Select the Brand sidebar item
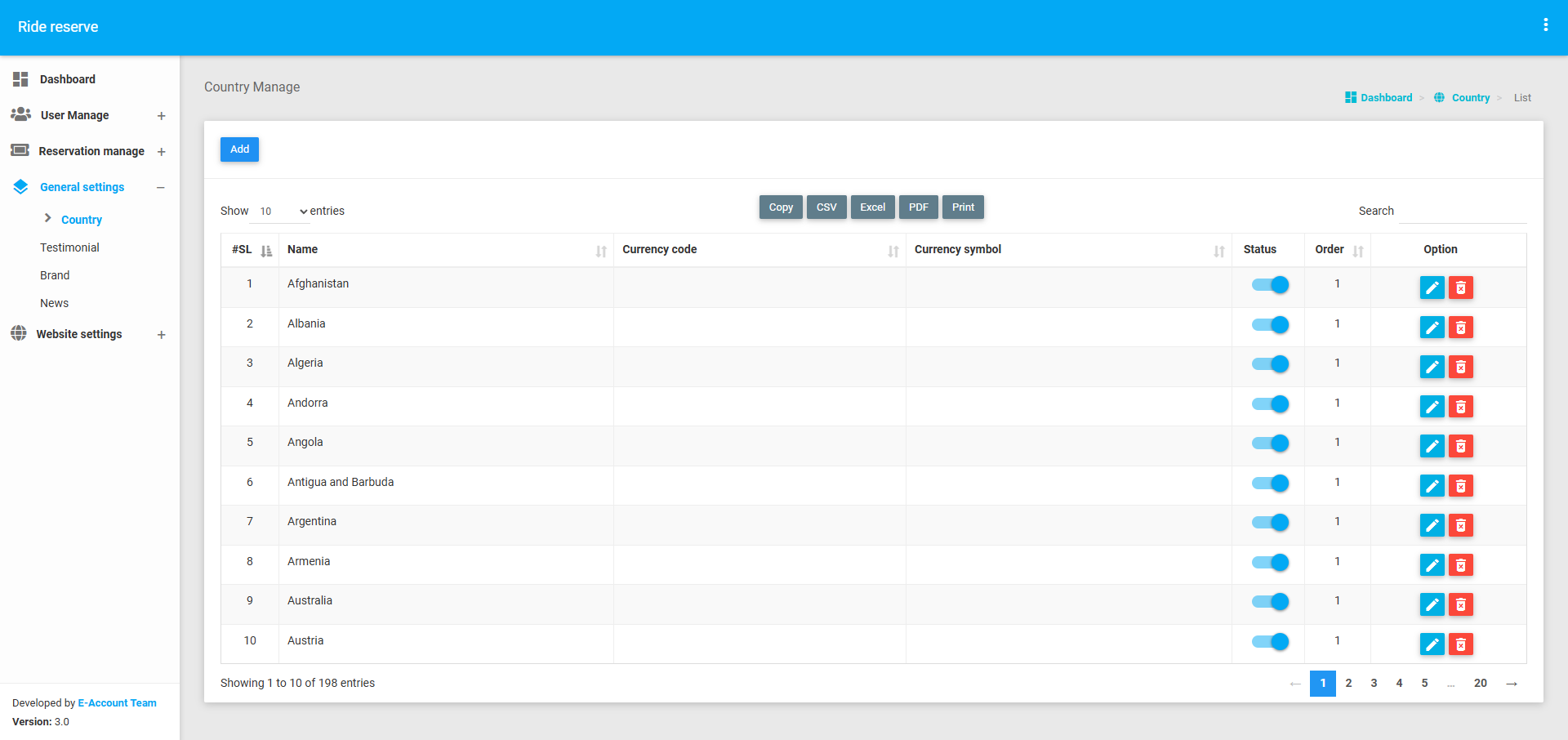This screenshot has width=1568, height=740. pos(55,275)
